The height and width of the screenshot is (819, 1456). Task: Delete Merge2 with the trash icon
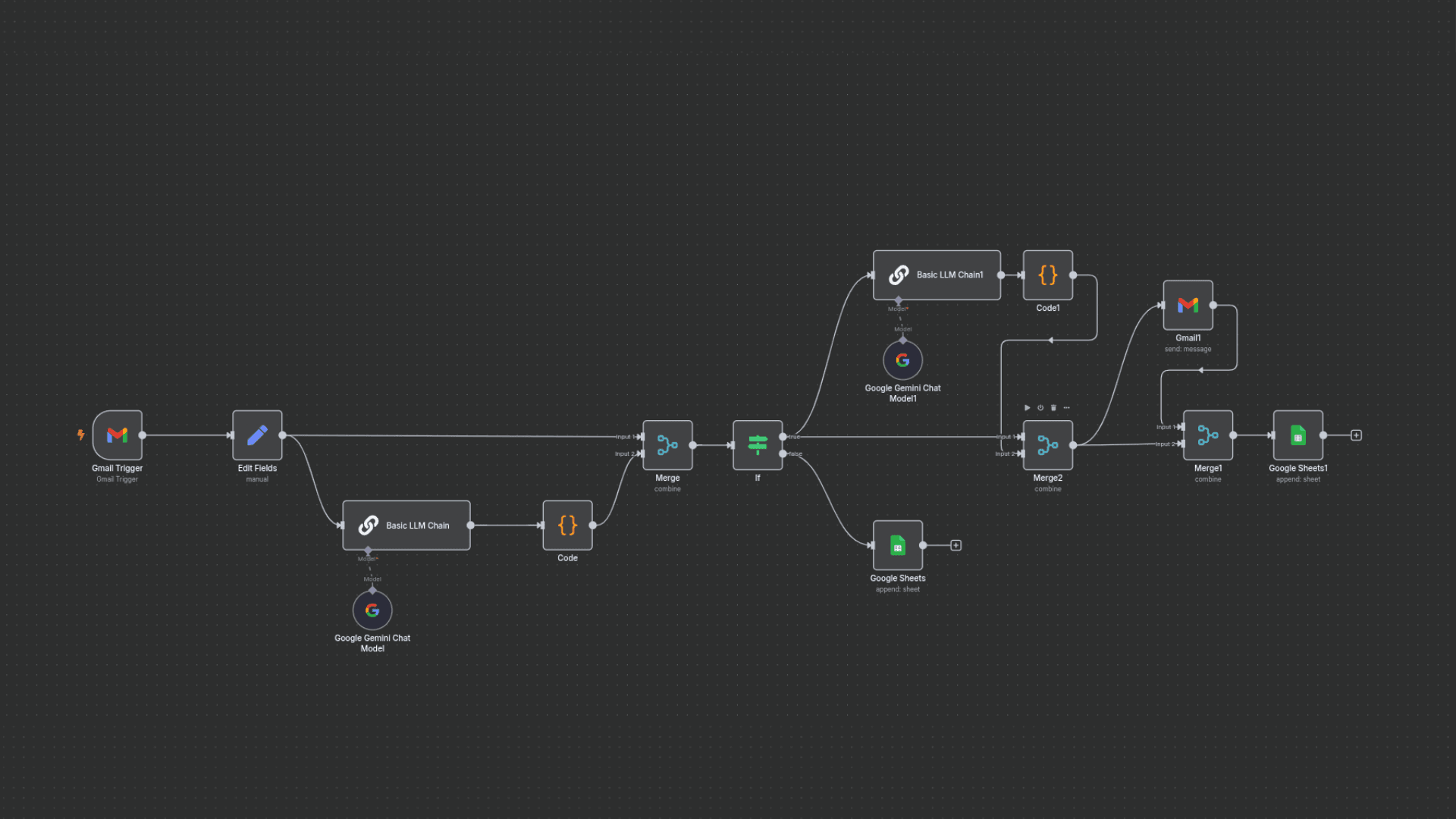1053,408
